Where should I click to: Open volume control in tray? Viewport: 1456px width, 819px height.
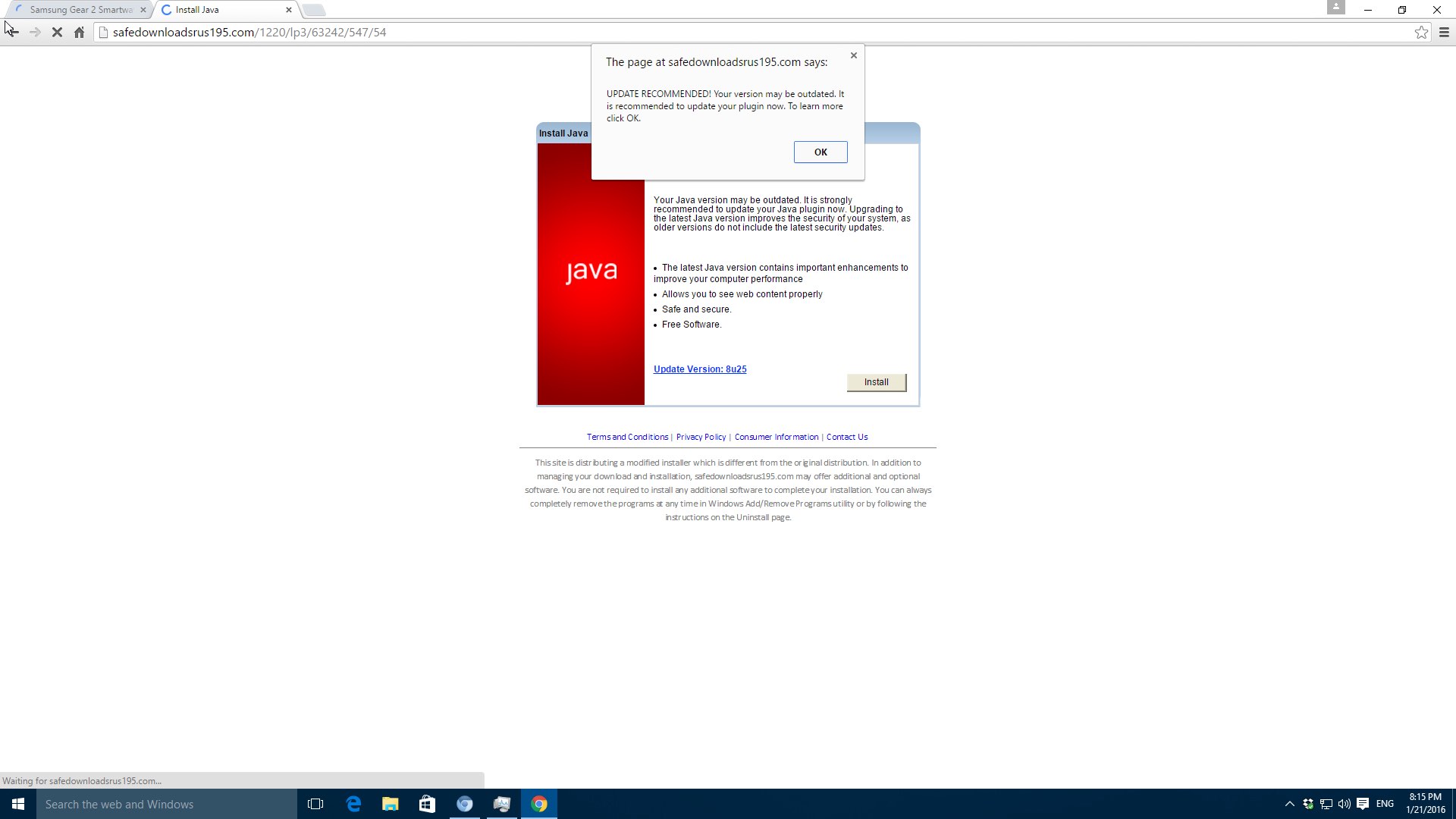pyautogui.click(x=1344, y=804)
